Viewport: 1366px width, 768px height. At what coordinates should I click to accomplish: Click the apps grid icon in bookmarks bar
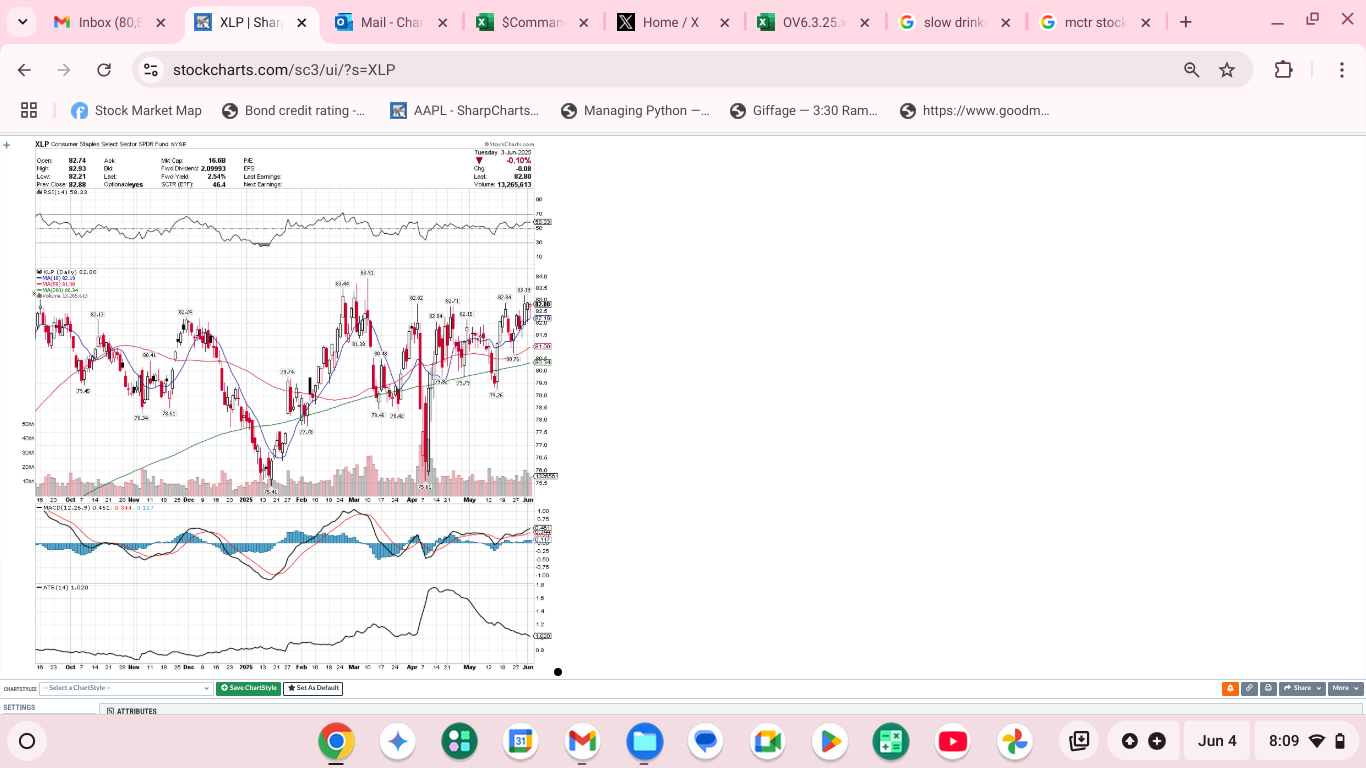point(29,111)
